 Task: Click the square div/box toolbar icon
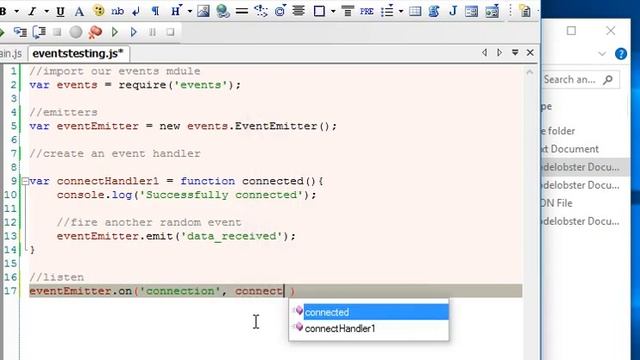click(319, 11)
